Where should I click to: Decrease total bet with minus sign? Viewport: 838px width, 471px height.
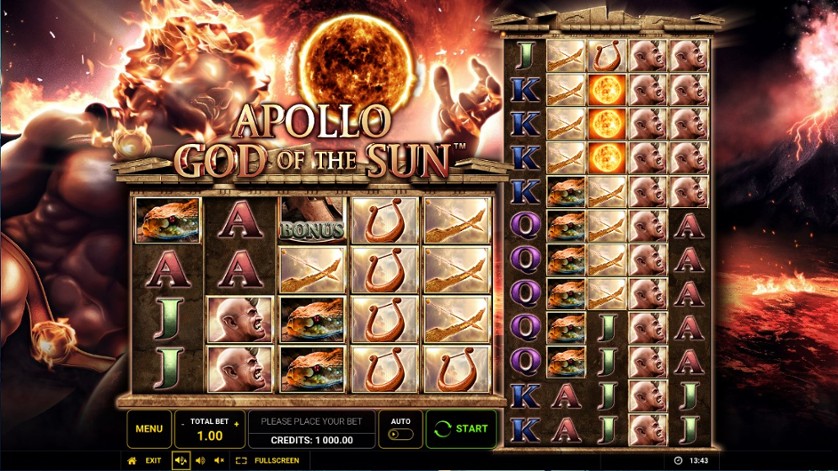tap(183, 423)
